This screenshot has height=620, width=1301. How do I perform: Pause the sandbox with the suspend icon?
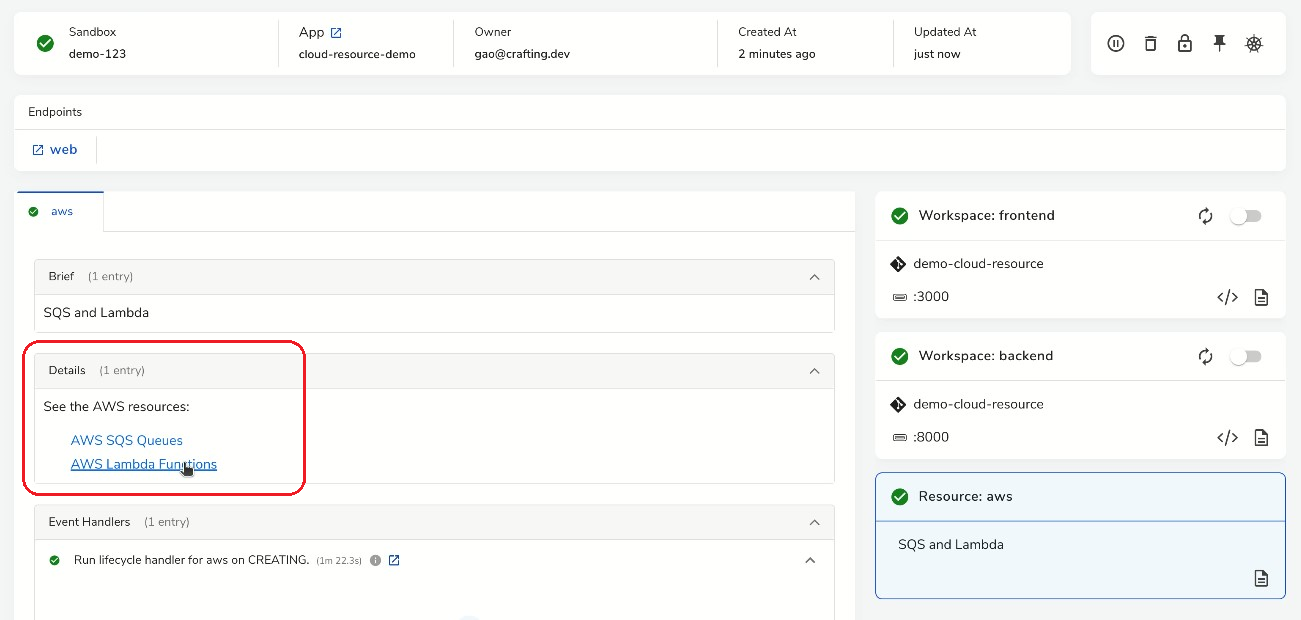(1116, 43)
